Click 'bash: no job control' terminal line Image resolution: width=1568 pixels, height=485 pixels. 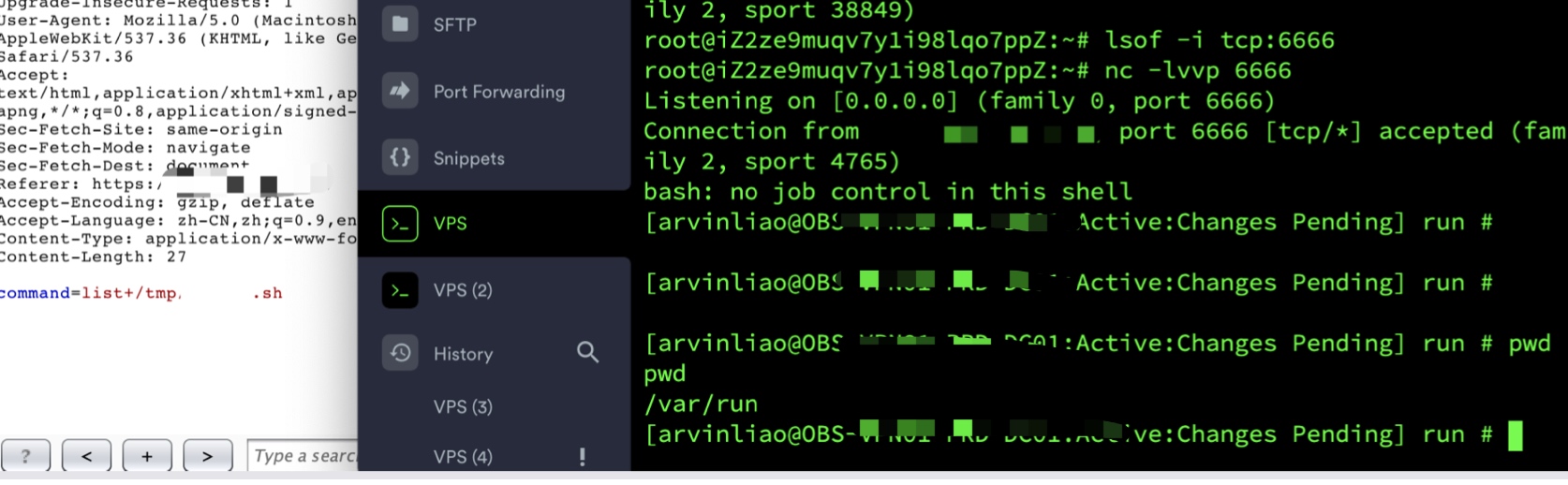(888, 192)
